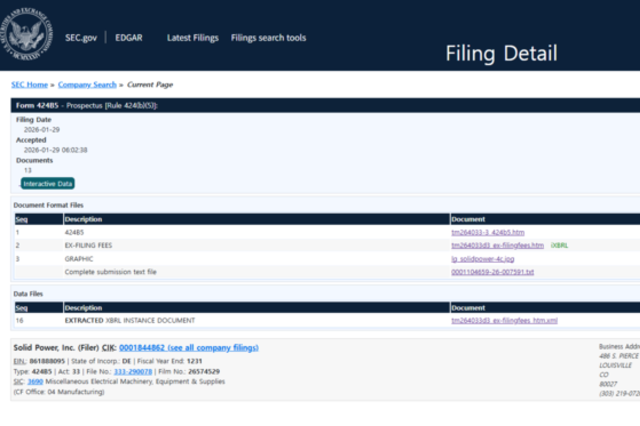
Task: Click Seq header in Document Format Files
Action: point(20,218)
